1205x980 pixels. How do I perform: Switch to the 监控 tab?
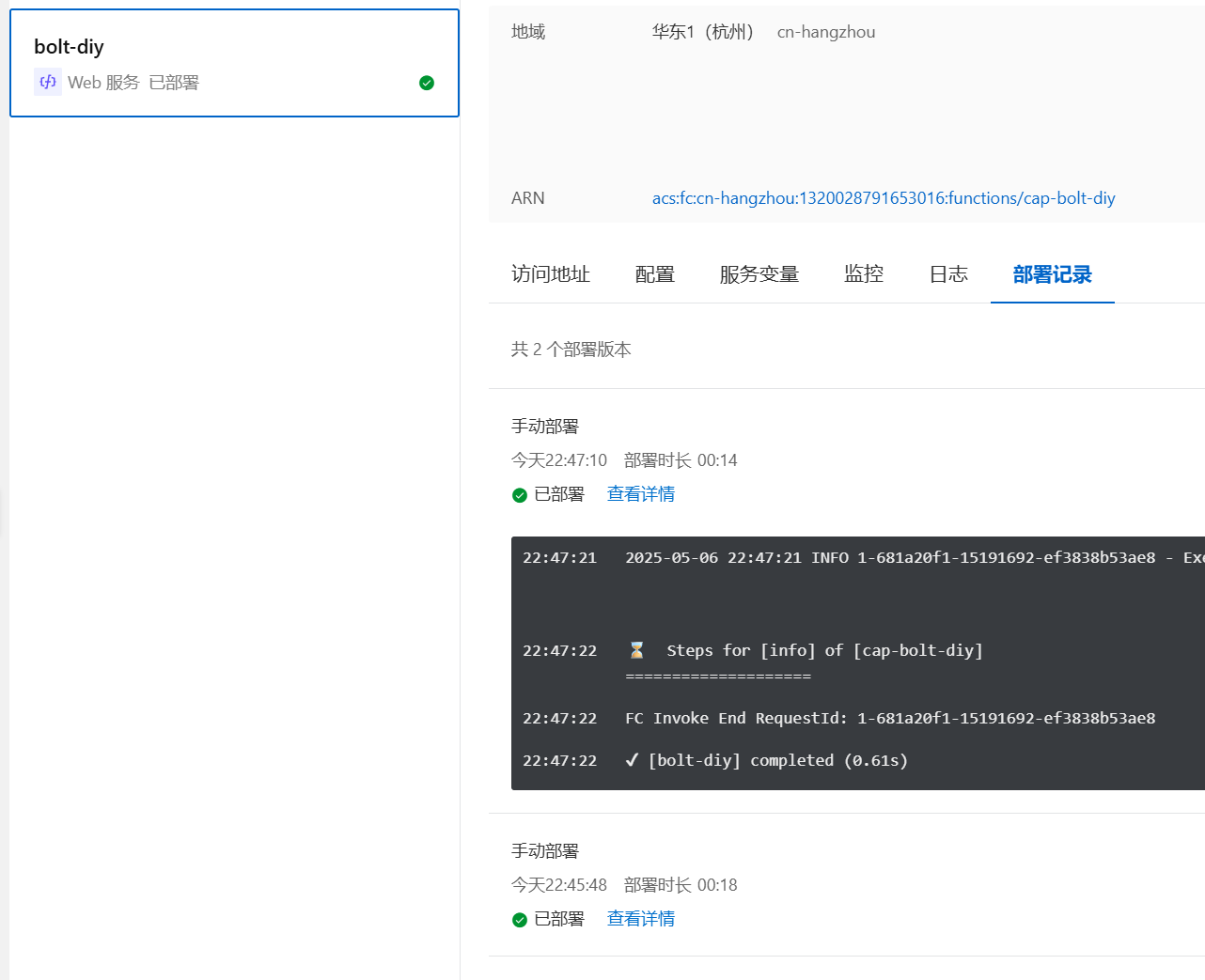tap(863, 274)
